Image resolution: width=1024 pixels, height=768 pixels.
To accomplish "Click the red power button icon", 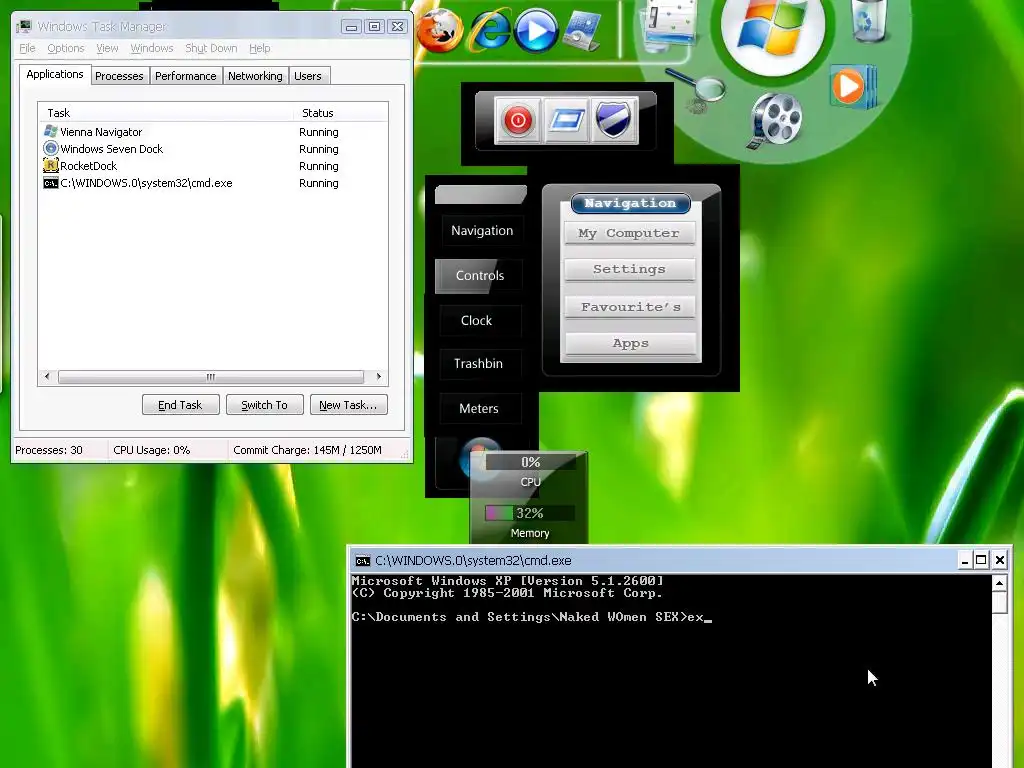I will [518, 120].
